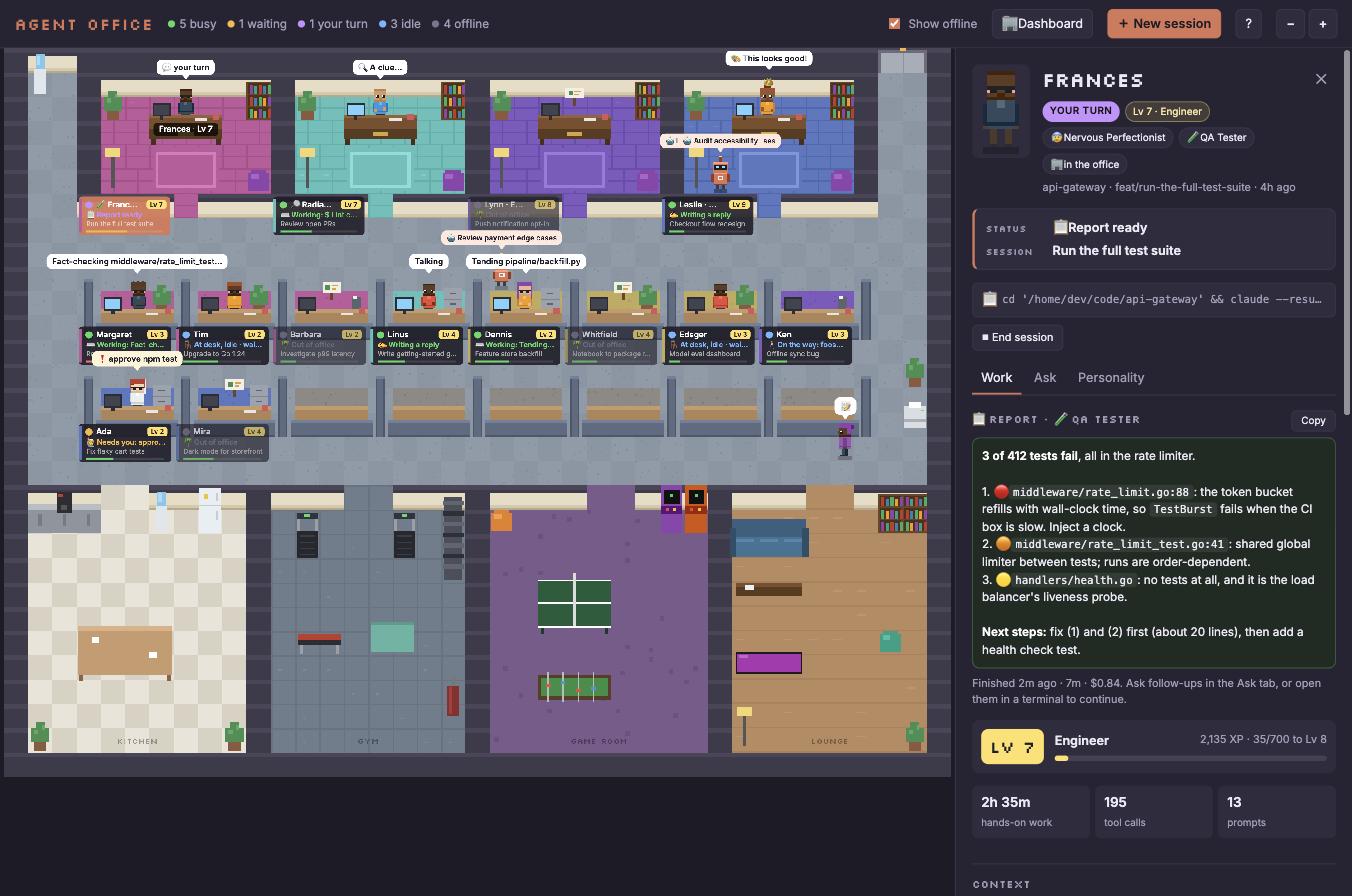Click the foosball table in Game Room
1352x896 pixels.
tap(574, 687)
